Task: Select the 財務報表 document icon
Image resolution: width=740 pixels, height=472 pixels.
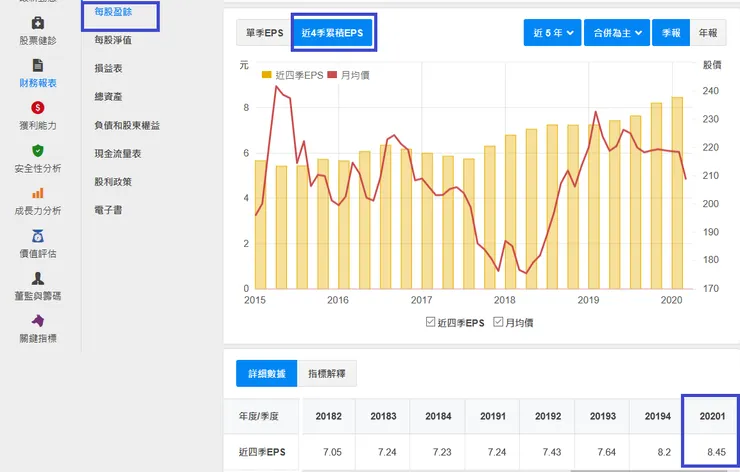Action: click(38, 65)
